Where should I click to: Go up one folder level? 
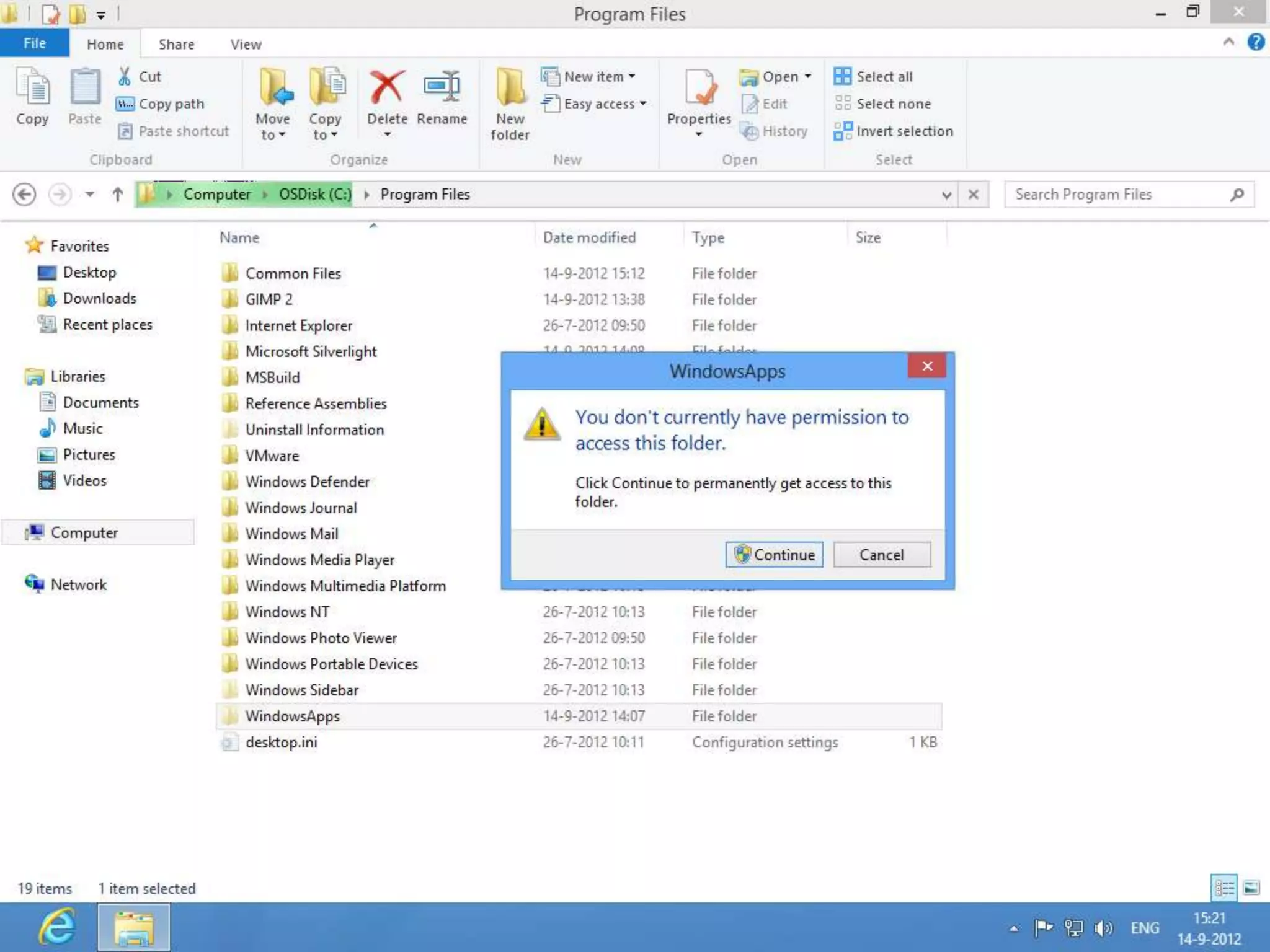click(117, 195)
